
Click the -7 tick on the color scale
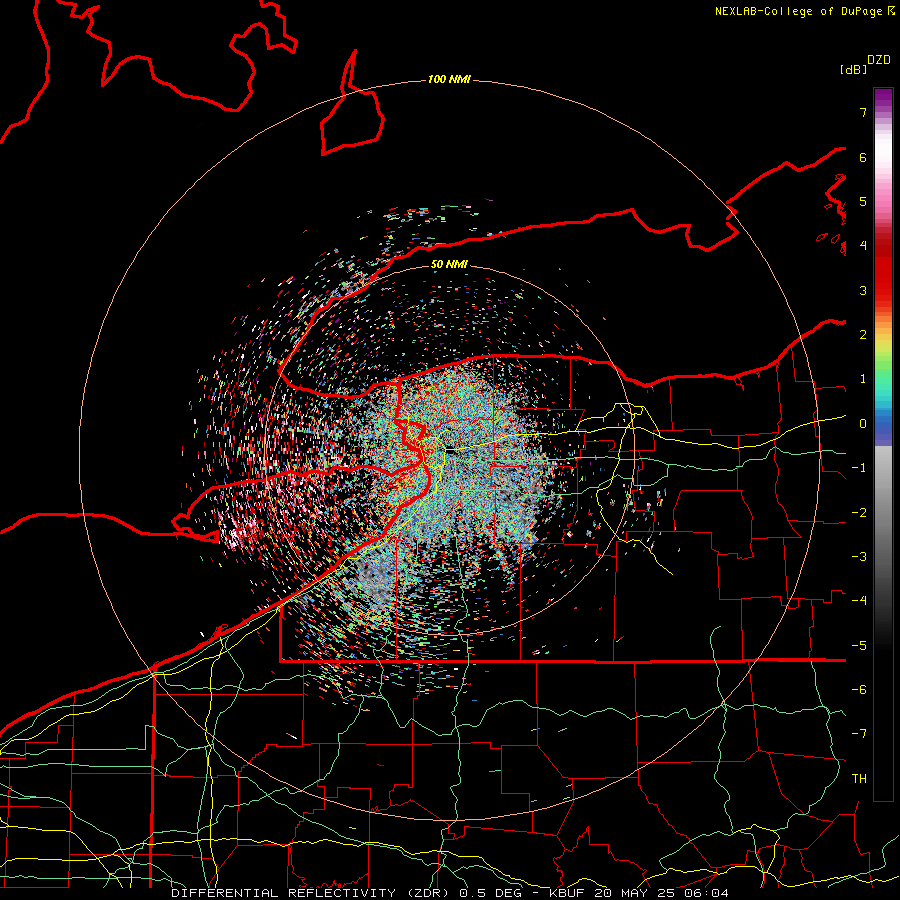(x=859, y=734)
